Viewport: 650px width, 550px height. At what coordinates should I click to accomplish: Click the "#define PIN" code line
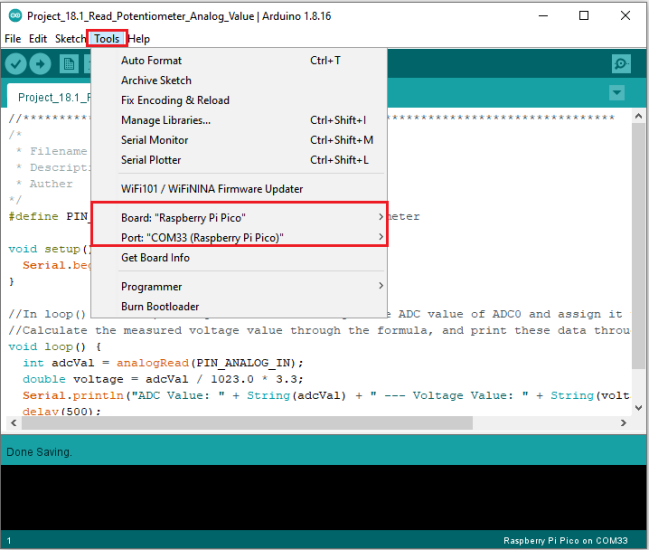48,216
